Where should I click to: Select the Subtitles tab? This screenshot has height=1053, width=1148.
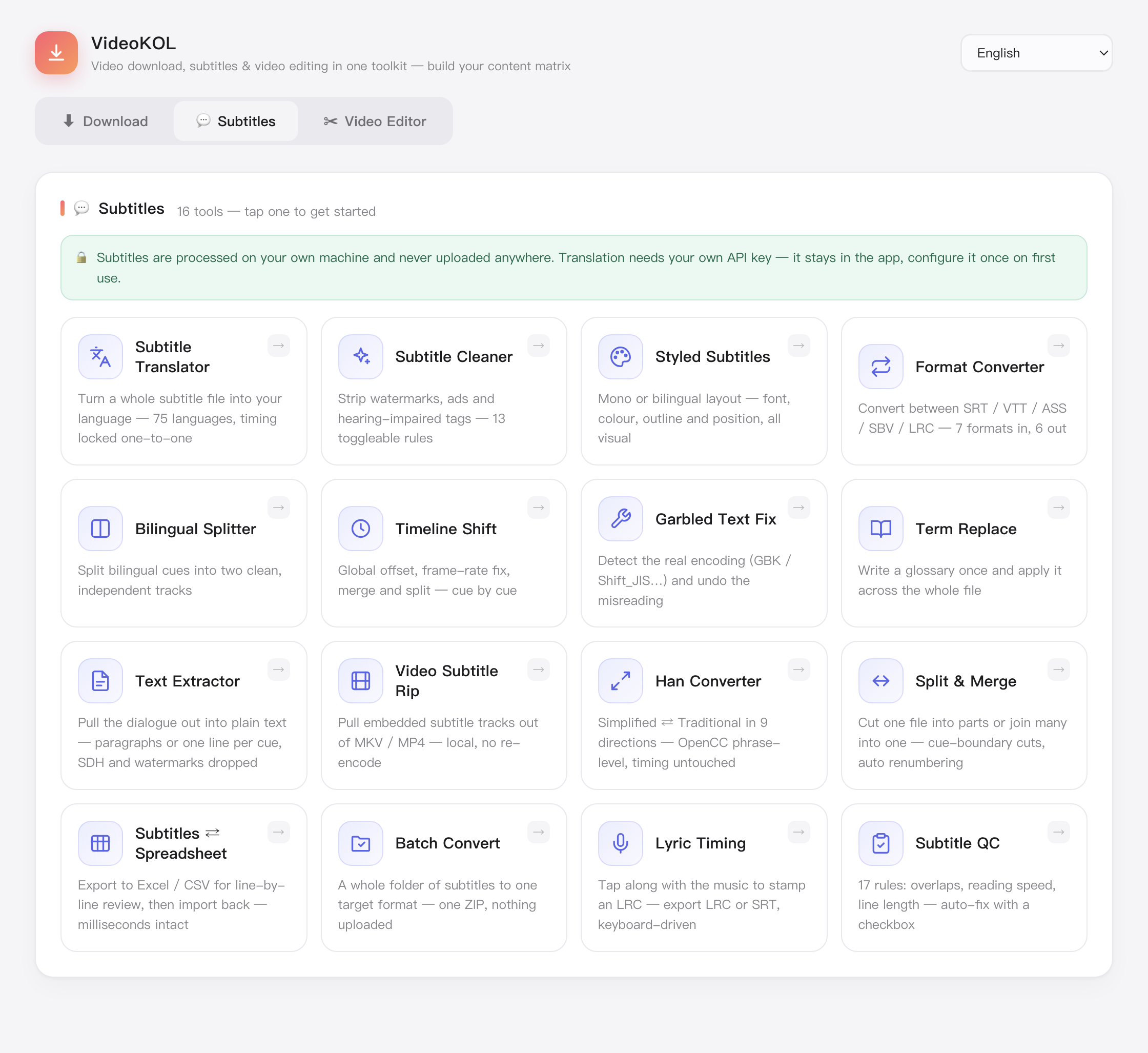[x=236, y=121]
